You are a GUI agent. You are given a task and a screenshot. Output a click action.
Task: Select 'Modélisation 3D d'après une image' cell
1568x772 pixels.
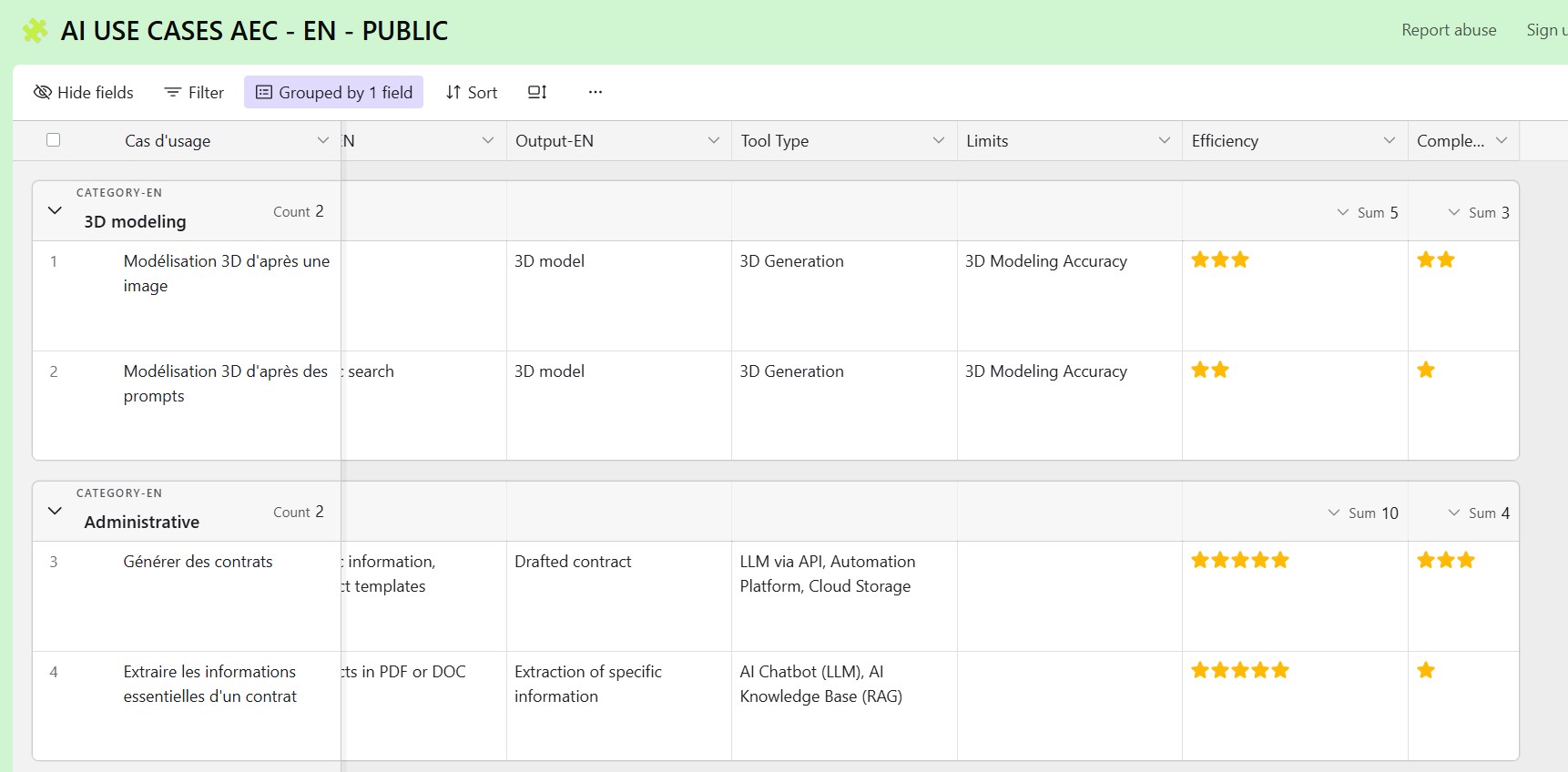[227, 273]
